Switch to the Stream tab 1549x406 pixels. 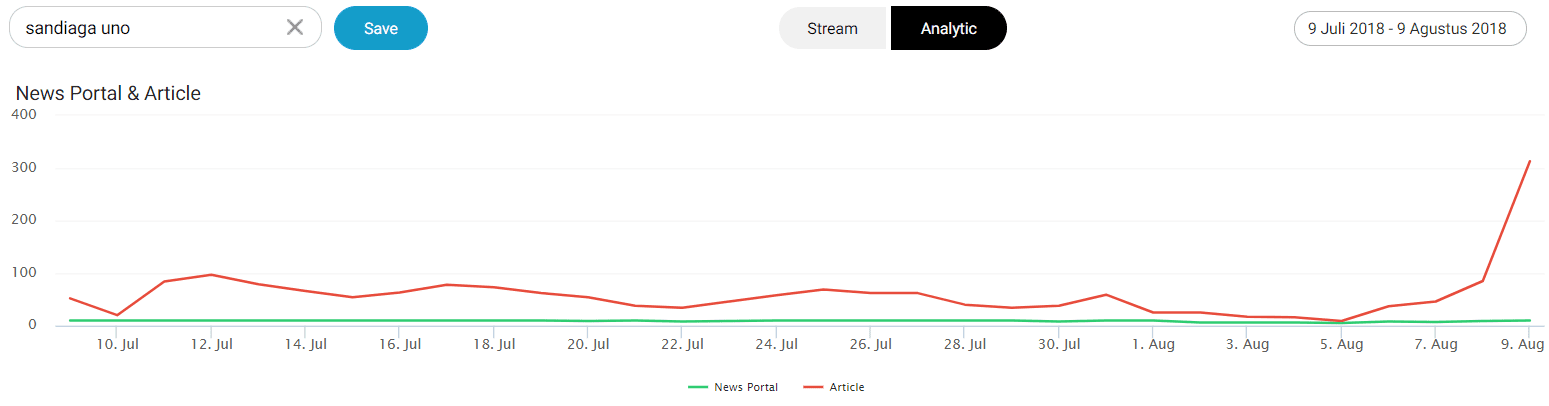pyautogui.click(x=833, y=28)
